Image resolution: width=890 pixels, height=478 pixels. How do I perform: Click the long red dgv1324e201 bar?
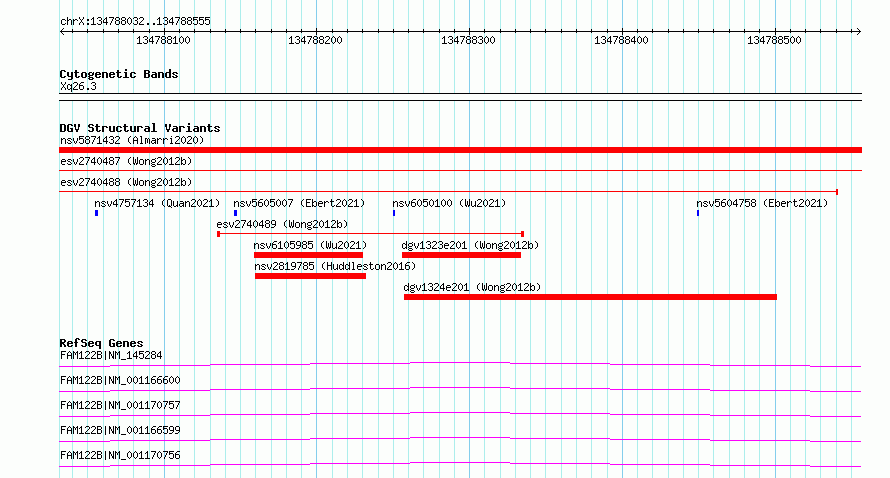[590, 297]
